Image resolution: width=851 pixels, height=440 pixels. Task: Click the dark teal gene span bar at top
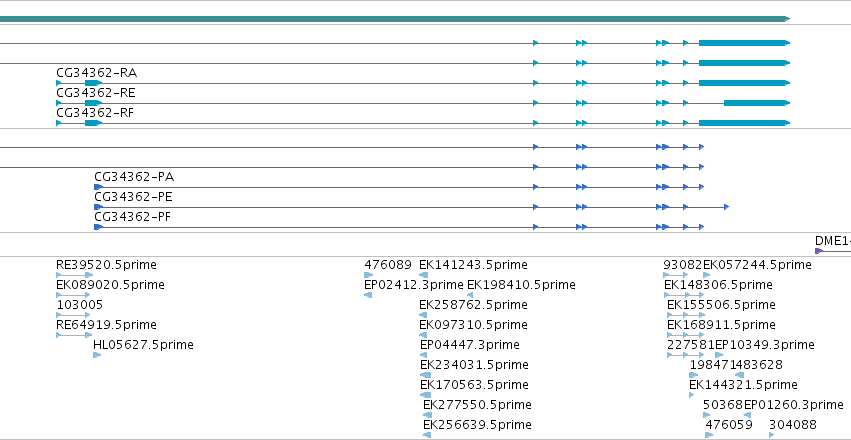click(x=395, y=19)
